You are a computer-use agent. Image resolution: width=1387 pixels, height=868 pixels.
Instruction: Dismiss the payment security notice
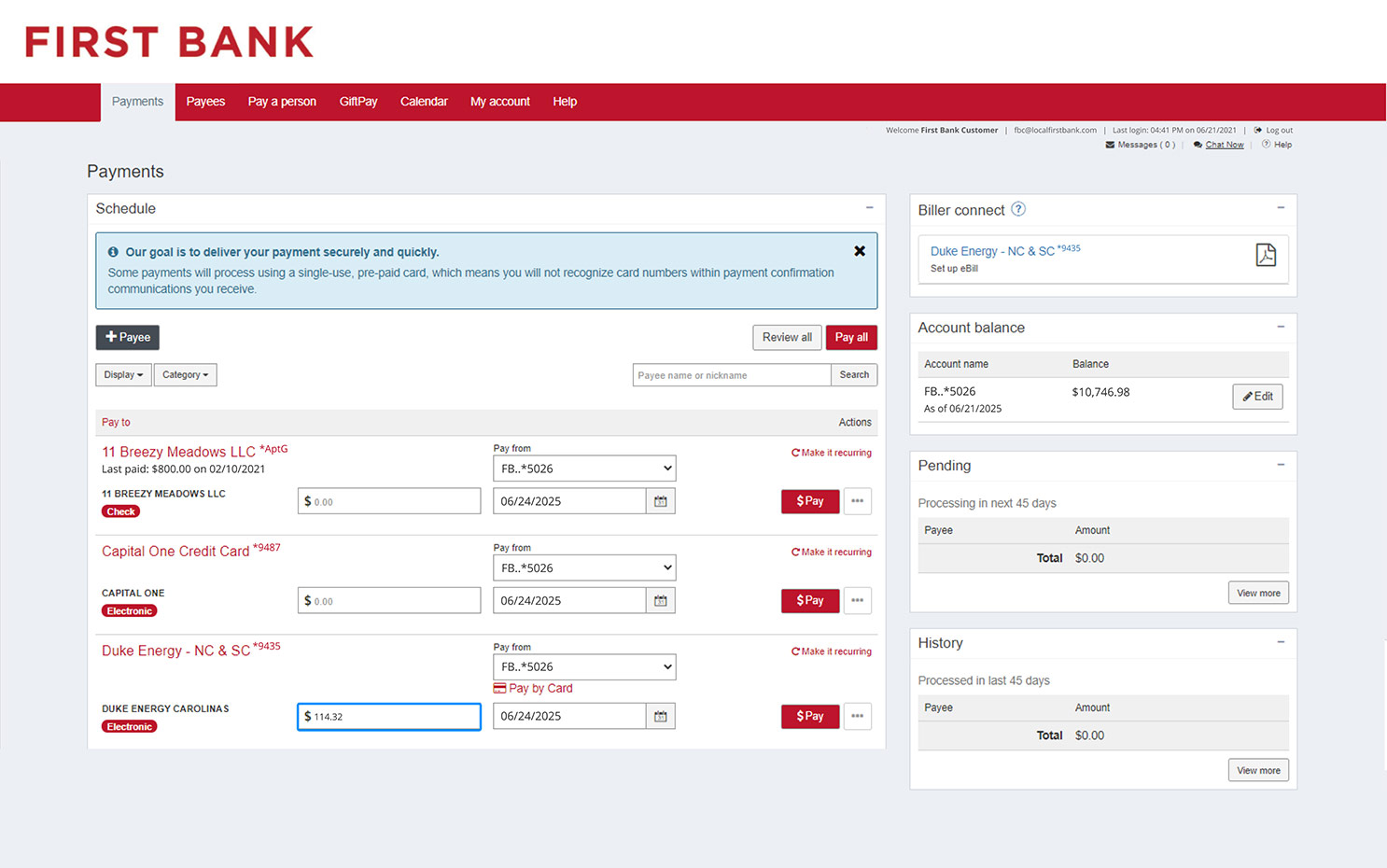(859, 250)
